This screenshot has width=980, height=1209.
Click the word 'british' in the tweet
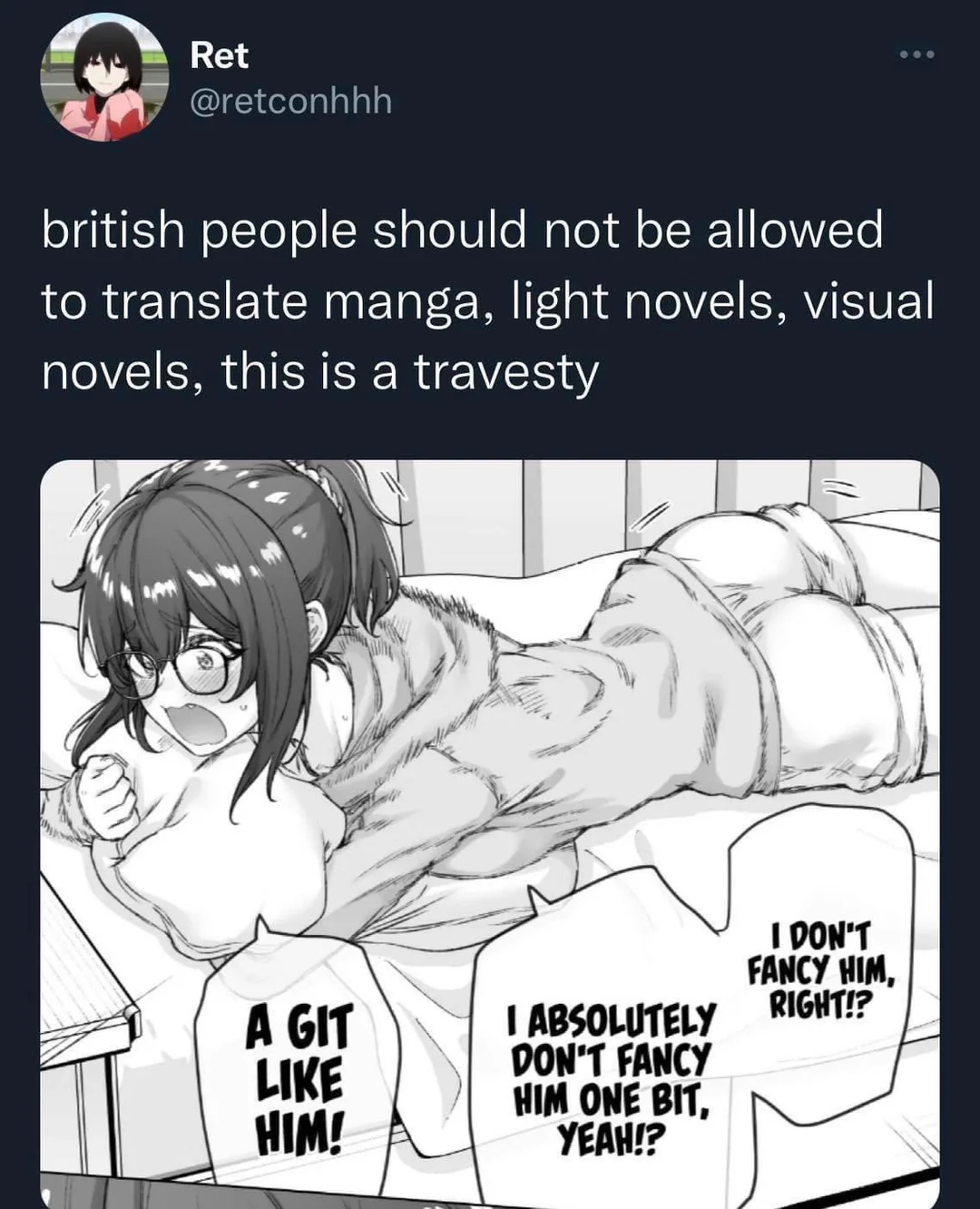point(113,231)
